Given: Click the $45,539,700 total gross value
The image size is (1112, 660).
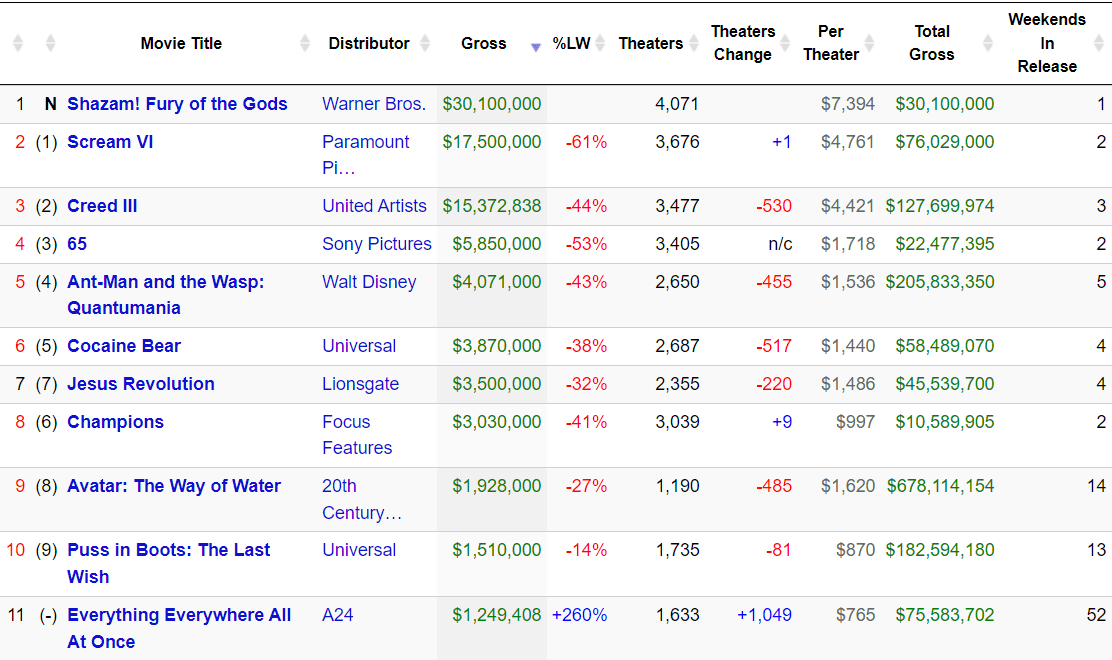Looking at the screenshot, I should point(945,384).
